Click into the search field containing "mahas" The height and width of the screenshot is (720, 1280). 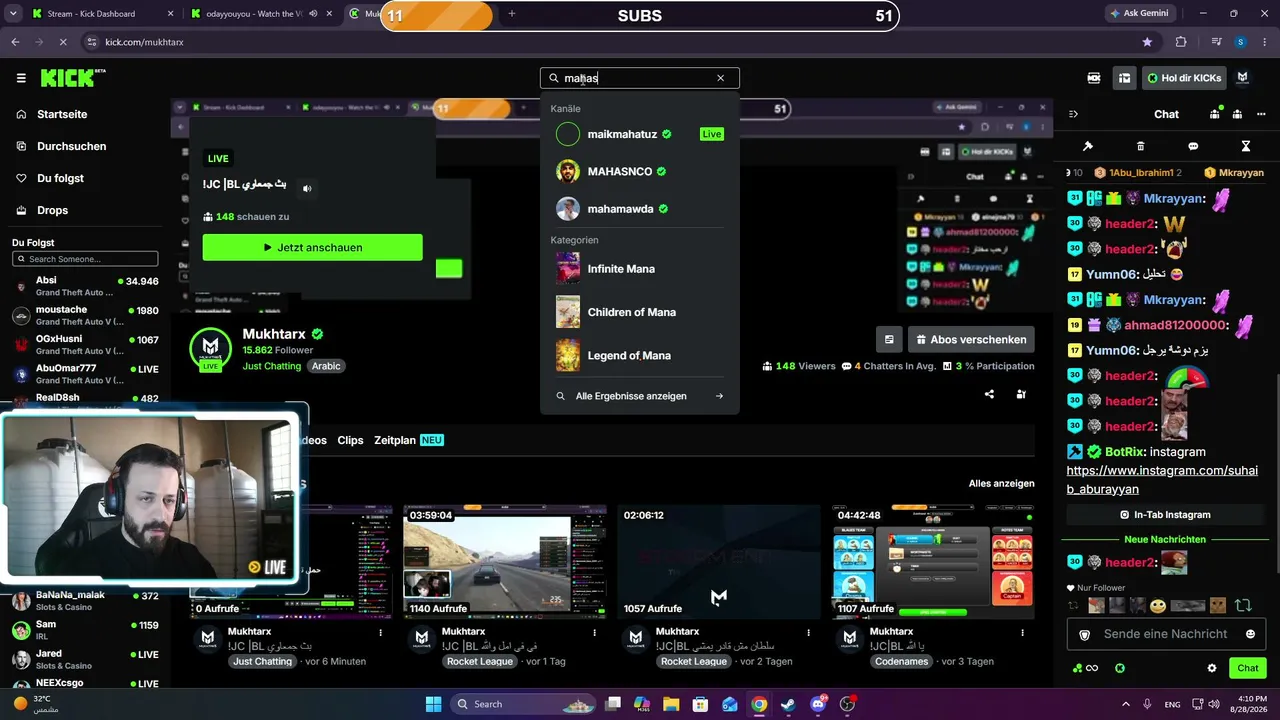(x=638, y=78)
